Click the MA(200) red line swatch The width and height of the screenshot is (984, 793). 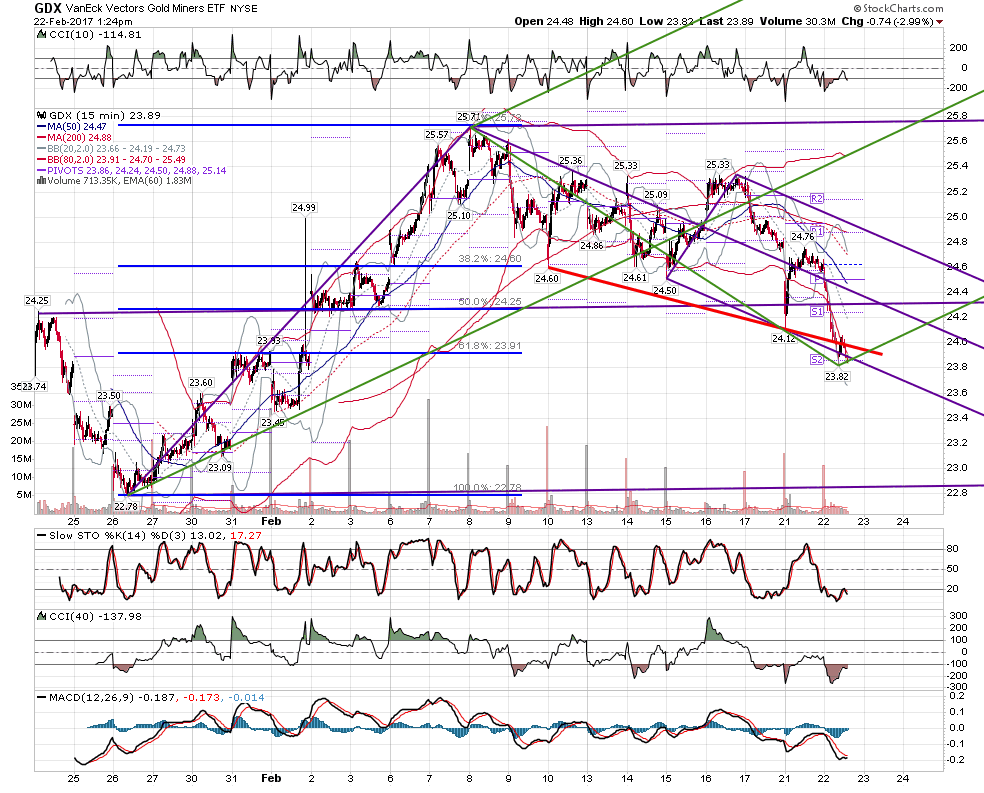[42, 138]
